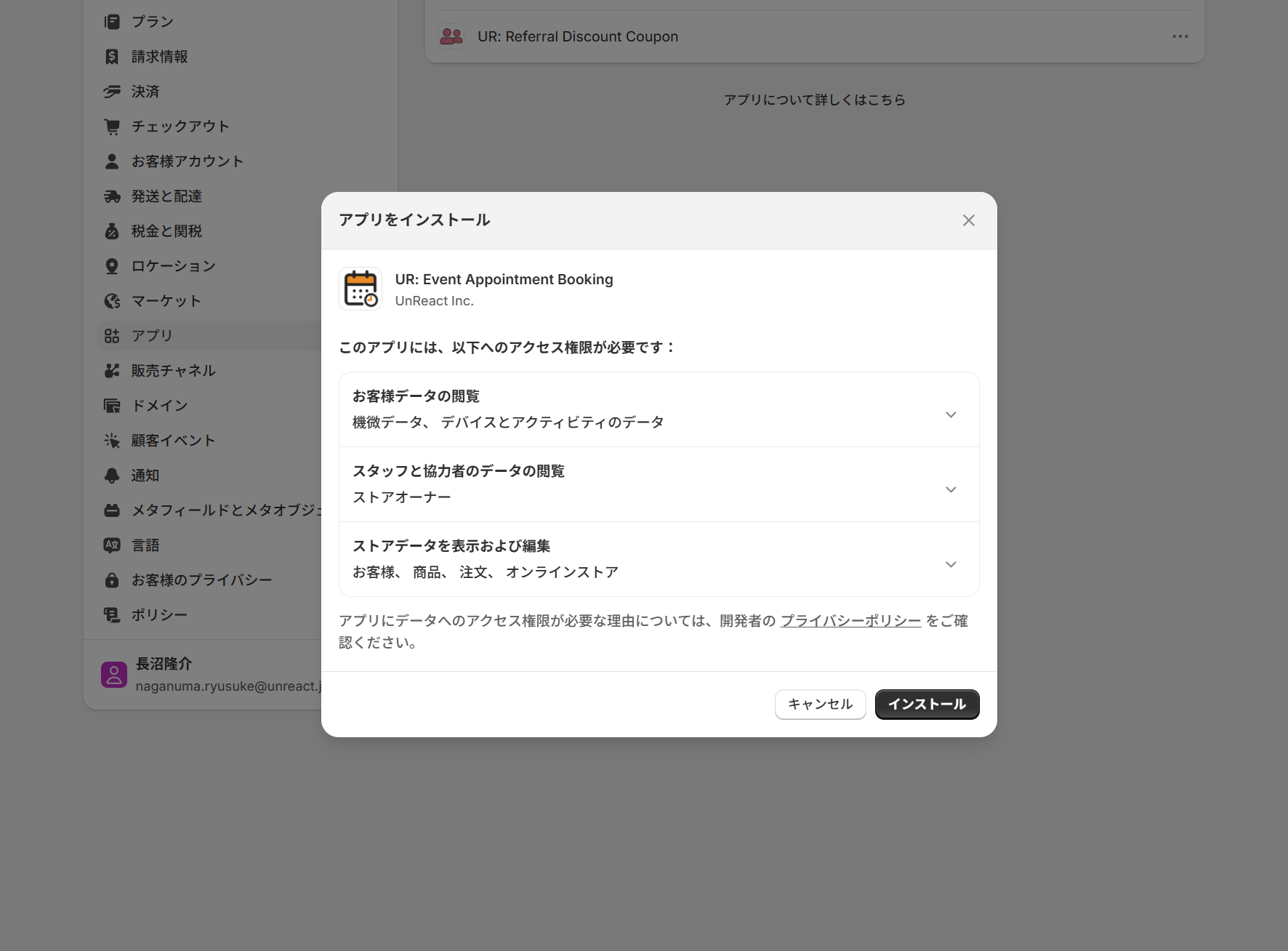Click the チェックアウト cart icon
The width and height of the screenshot is (1288, 951).
click(112, 127)
